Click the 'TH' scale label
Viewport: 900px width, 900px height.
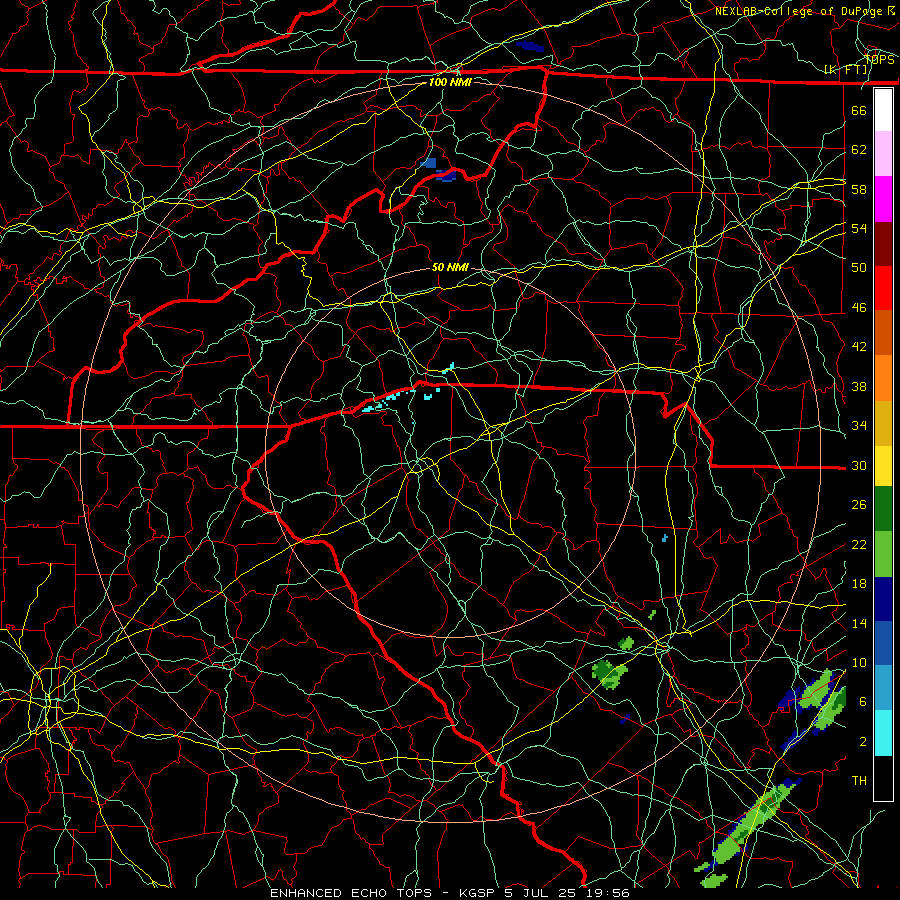coord(859,781)
